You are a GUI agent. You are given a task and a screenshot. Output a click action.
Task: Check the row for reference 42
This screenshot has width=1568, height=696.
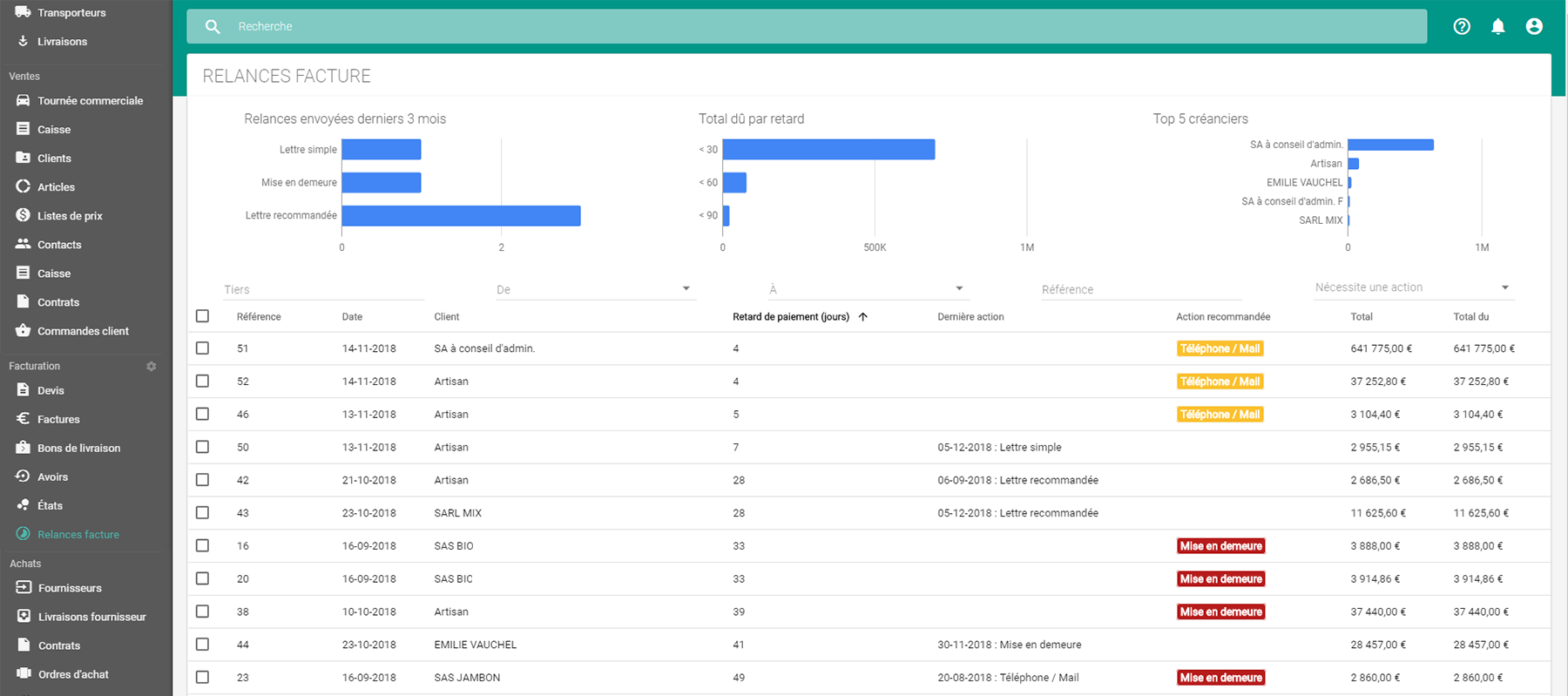(203, 479)
